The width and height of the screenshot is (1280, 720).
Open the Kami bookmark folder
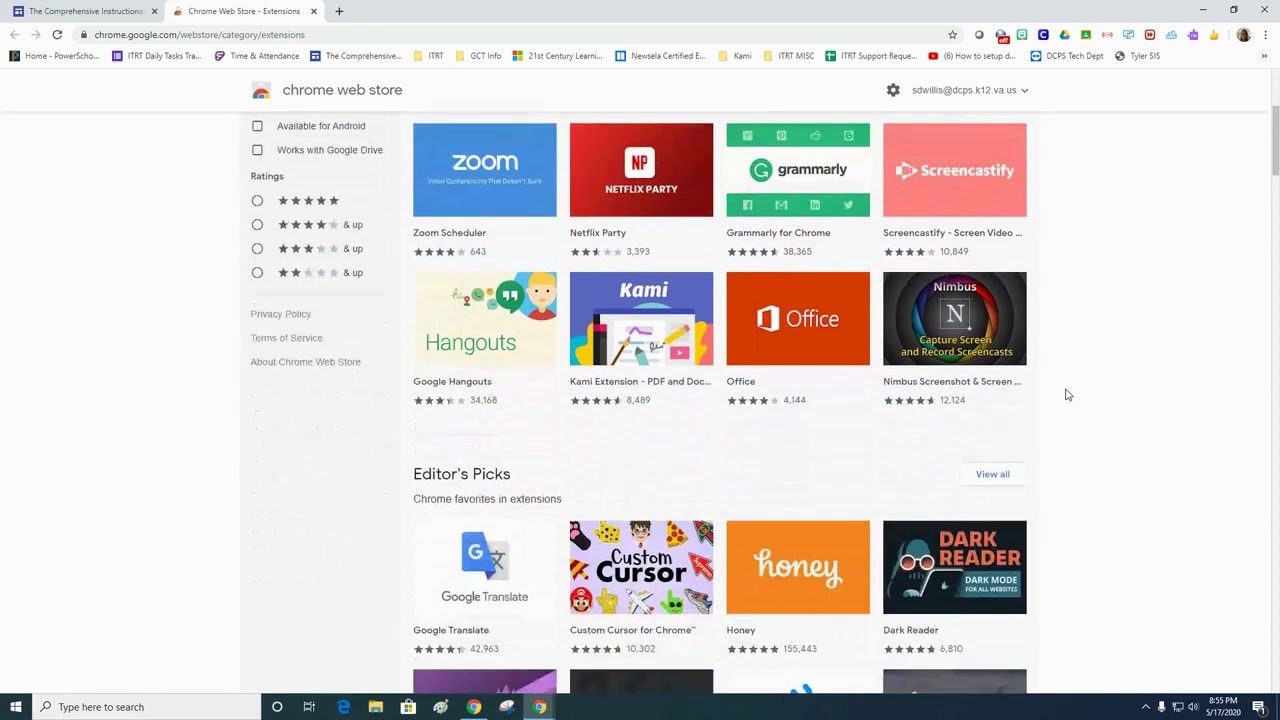(x=735, y=56)
